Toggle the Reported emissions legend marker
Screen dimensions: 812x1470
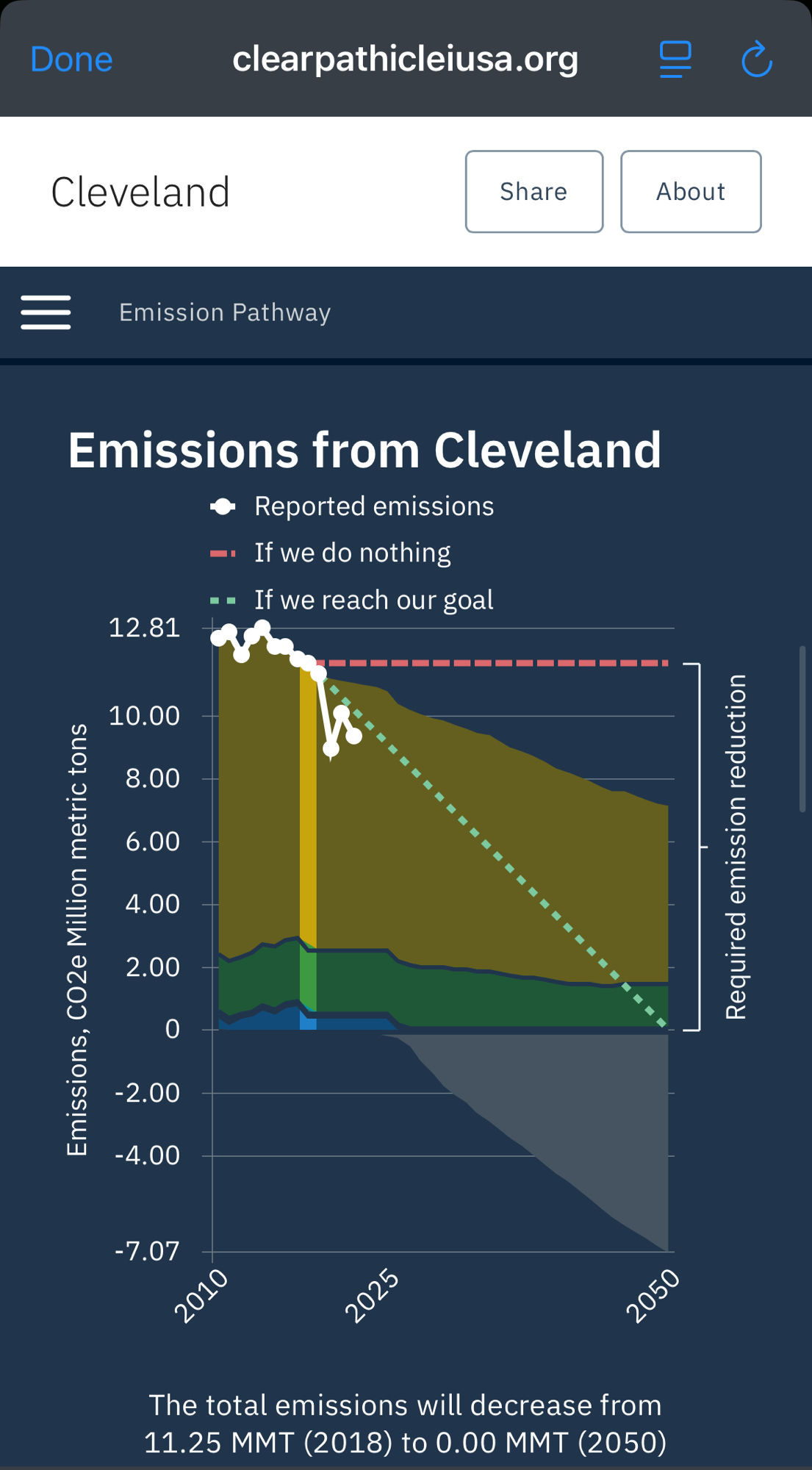[223, 506]
